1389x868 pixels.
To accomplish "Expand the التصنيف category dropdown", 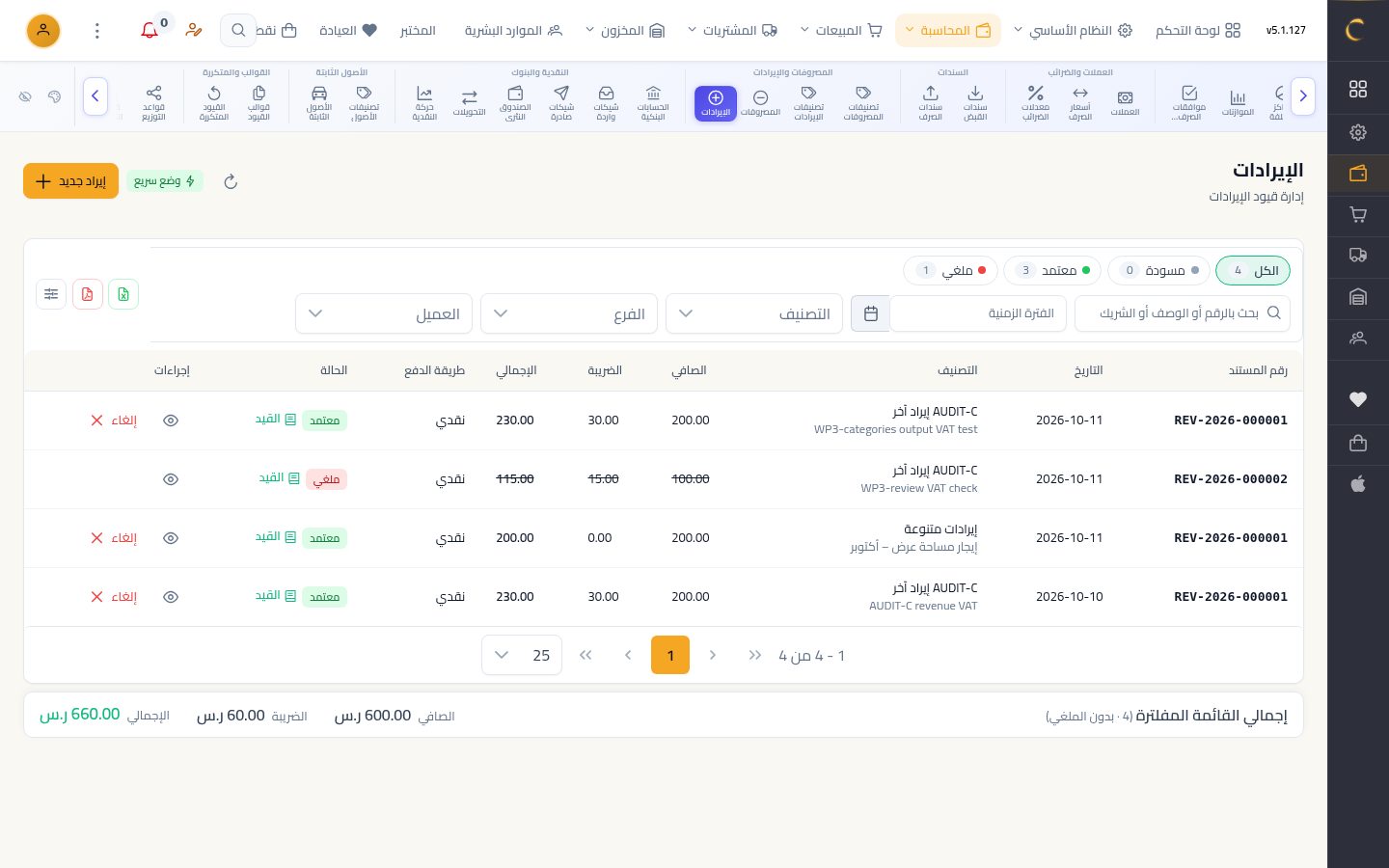I will (754, 313).
